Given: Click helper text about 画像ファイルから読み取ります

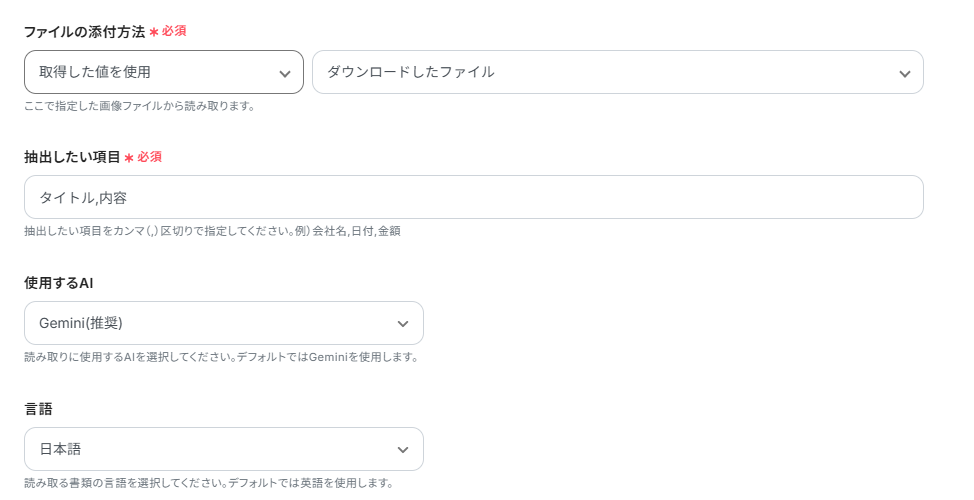Looking at the screenshot, I should (139, 105).
